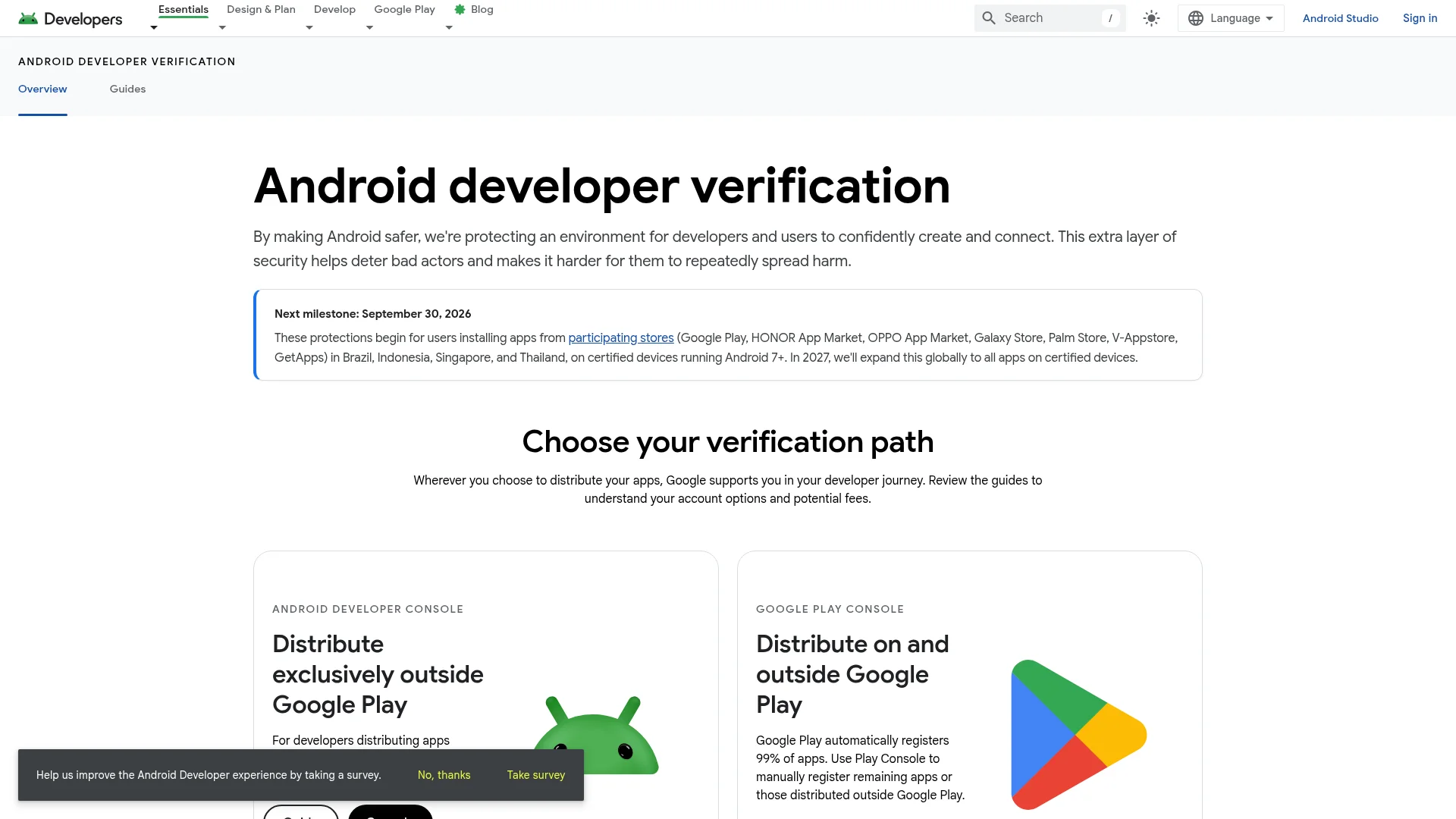Expand the Essentials dropdown arrow
Viewport: 1456px width, 819px height.
(154, 27)
